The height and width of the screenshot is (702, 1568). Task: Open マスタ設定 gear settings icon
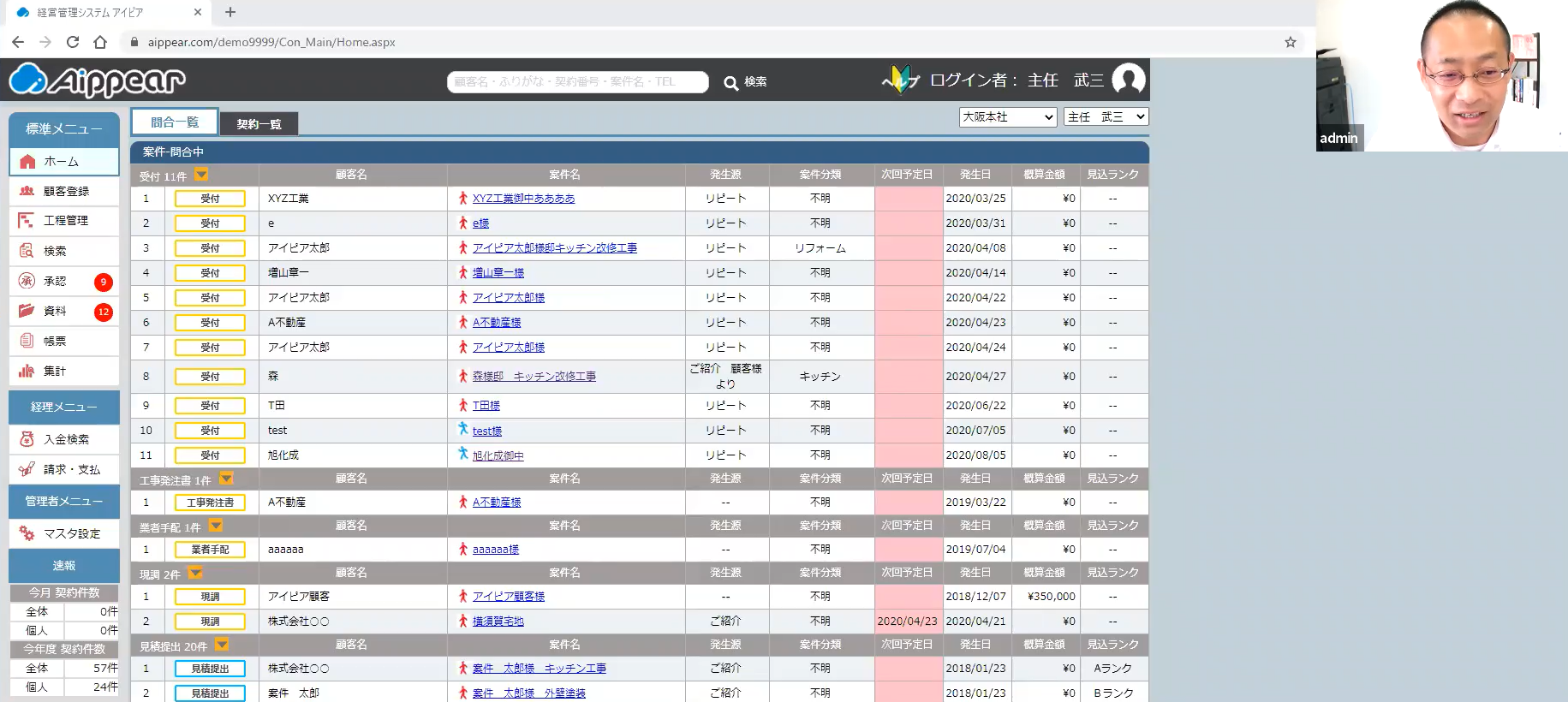(27, 533)
